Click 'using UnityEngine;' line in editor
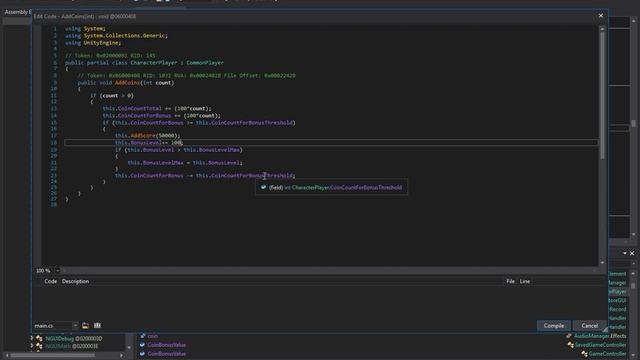640x360 pixels. pos(93,42)
